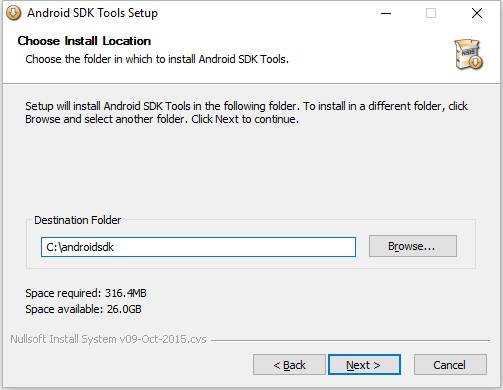The width and height of the screenshot is (503, 390).
Task: Click the Nullsoft Install System branding text
Action: pyautogui.click(x=108, y=339)
